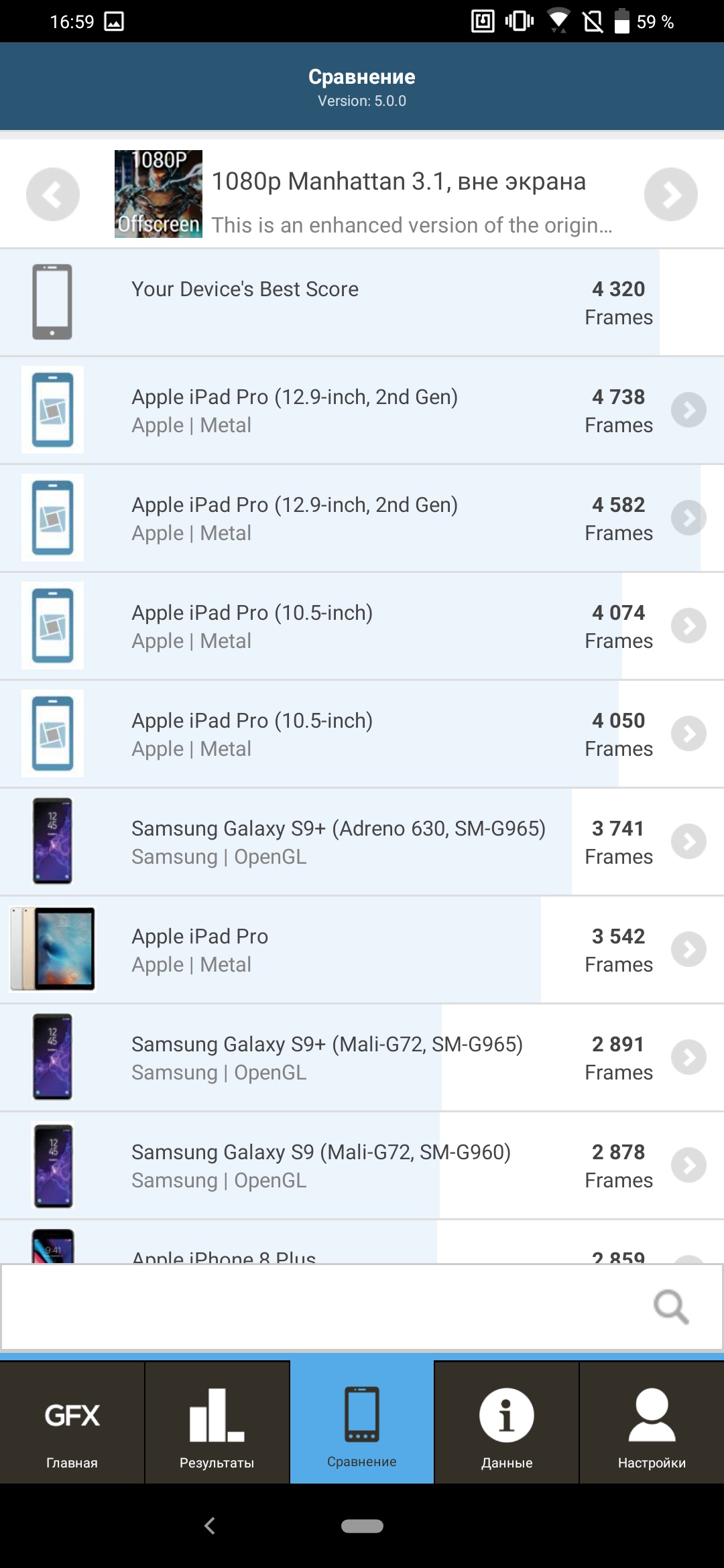The image size is (724, 1568).
Task: Expand details for Galaxy S9+ Adreno 630
Action: (x=688, y=842)
